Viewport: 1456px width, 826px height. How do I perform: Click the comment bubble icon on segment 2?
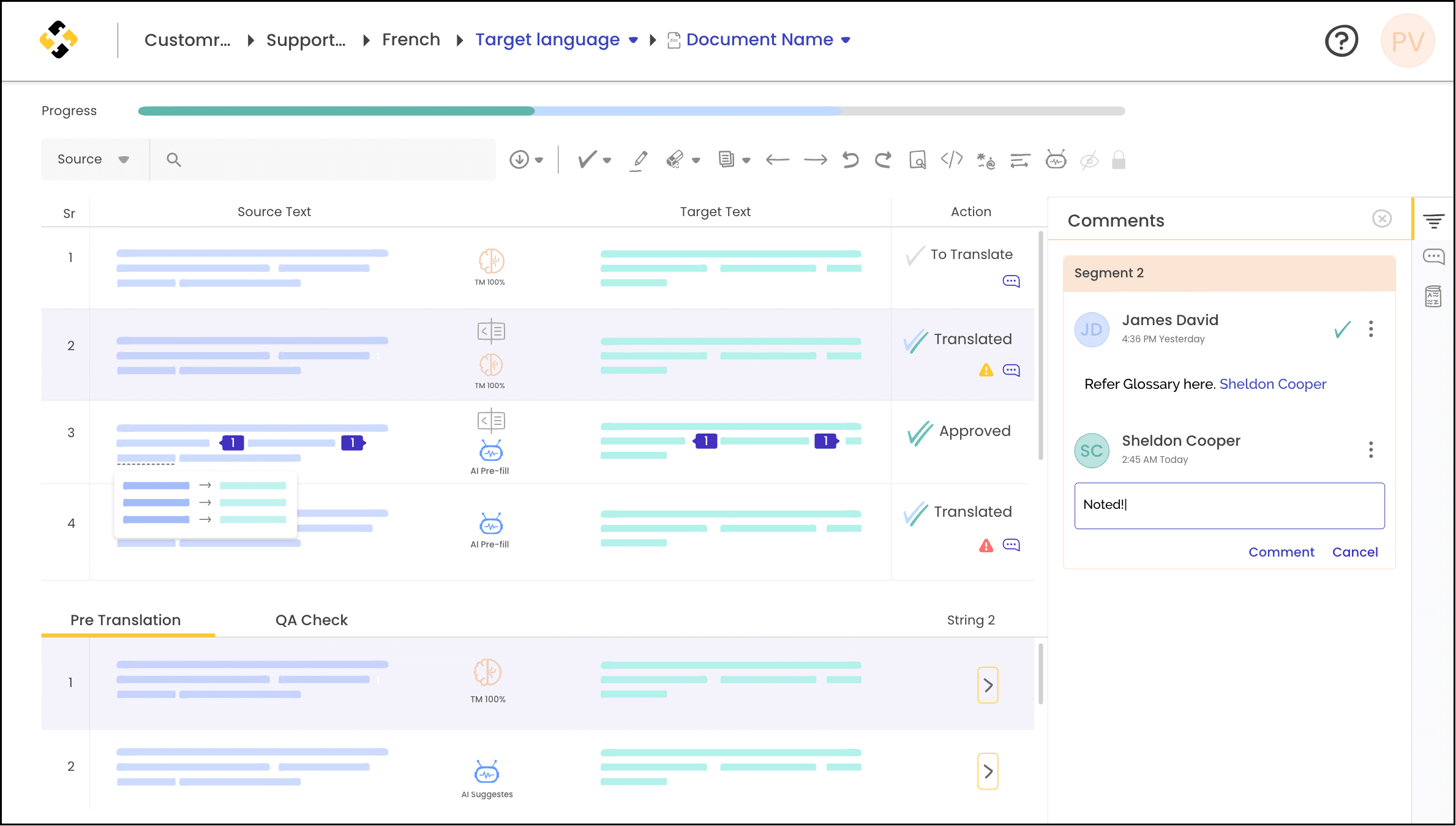(x=1011, y=370)
